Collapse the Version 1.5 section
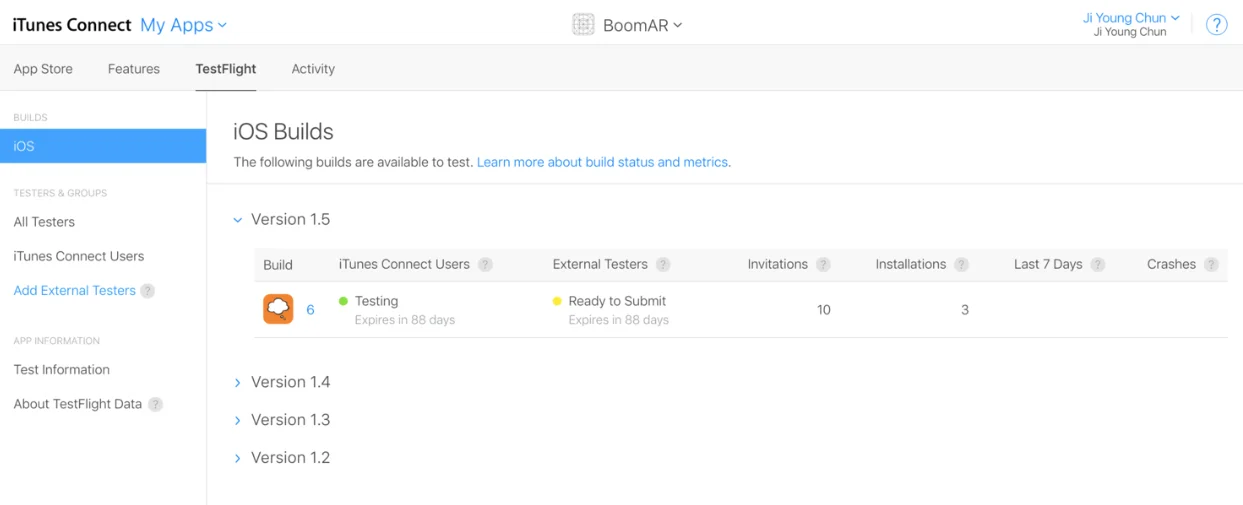Image resolution: width=1243 pixels, height=505 pixels. pos(237,220)
